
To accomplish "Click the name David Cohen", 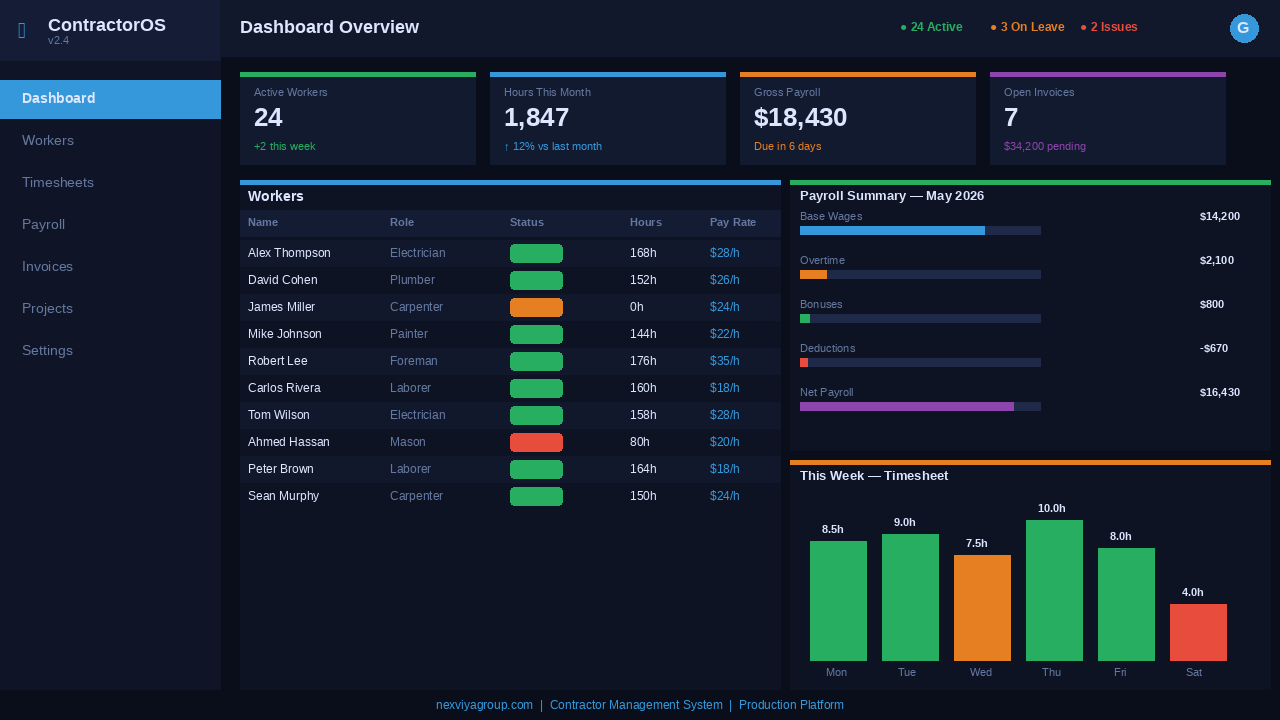I will [283, 280].
